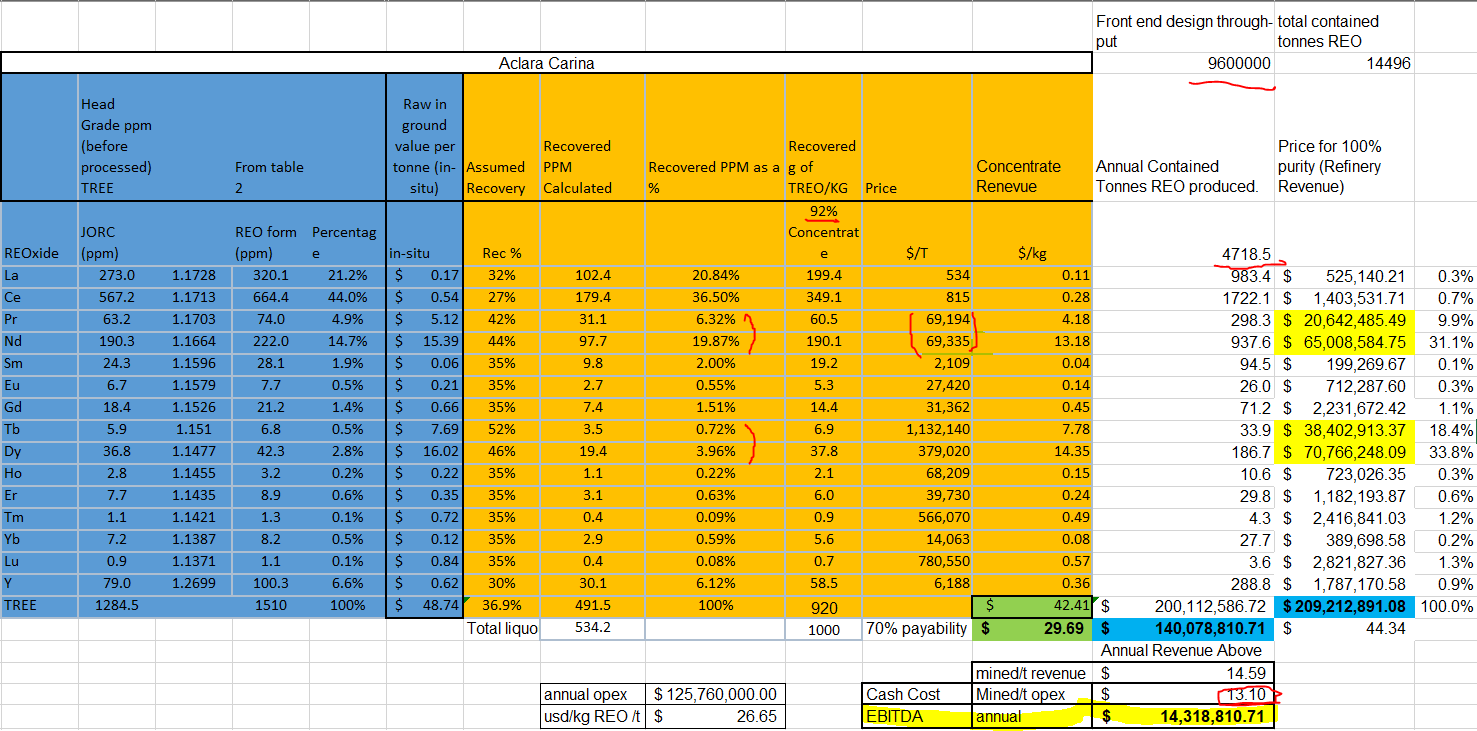Select the 'Dy' row label
Image resolution: width=1477 pixels, height=731 pixels.
pos(39,451)
